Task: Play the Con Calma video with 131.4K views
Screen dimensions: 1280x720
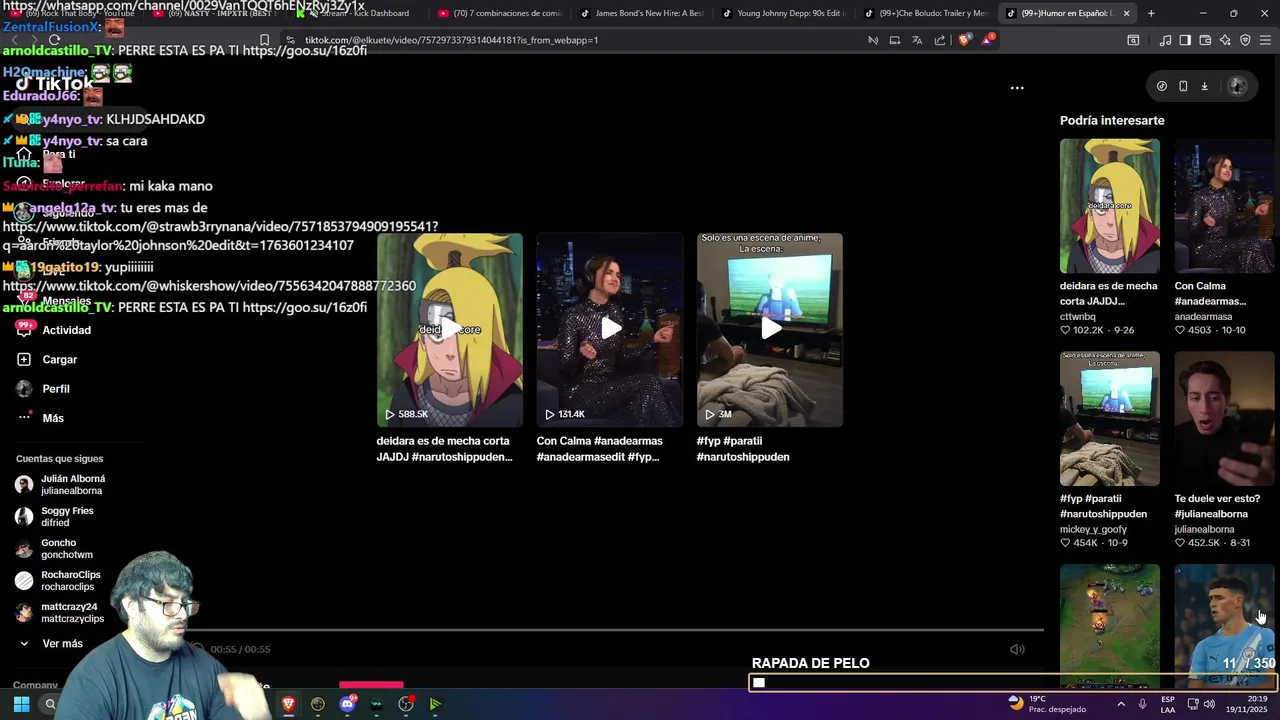Action: click(x=610, y=330)
